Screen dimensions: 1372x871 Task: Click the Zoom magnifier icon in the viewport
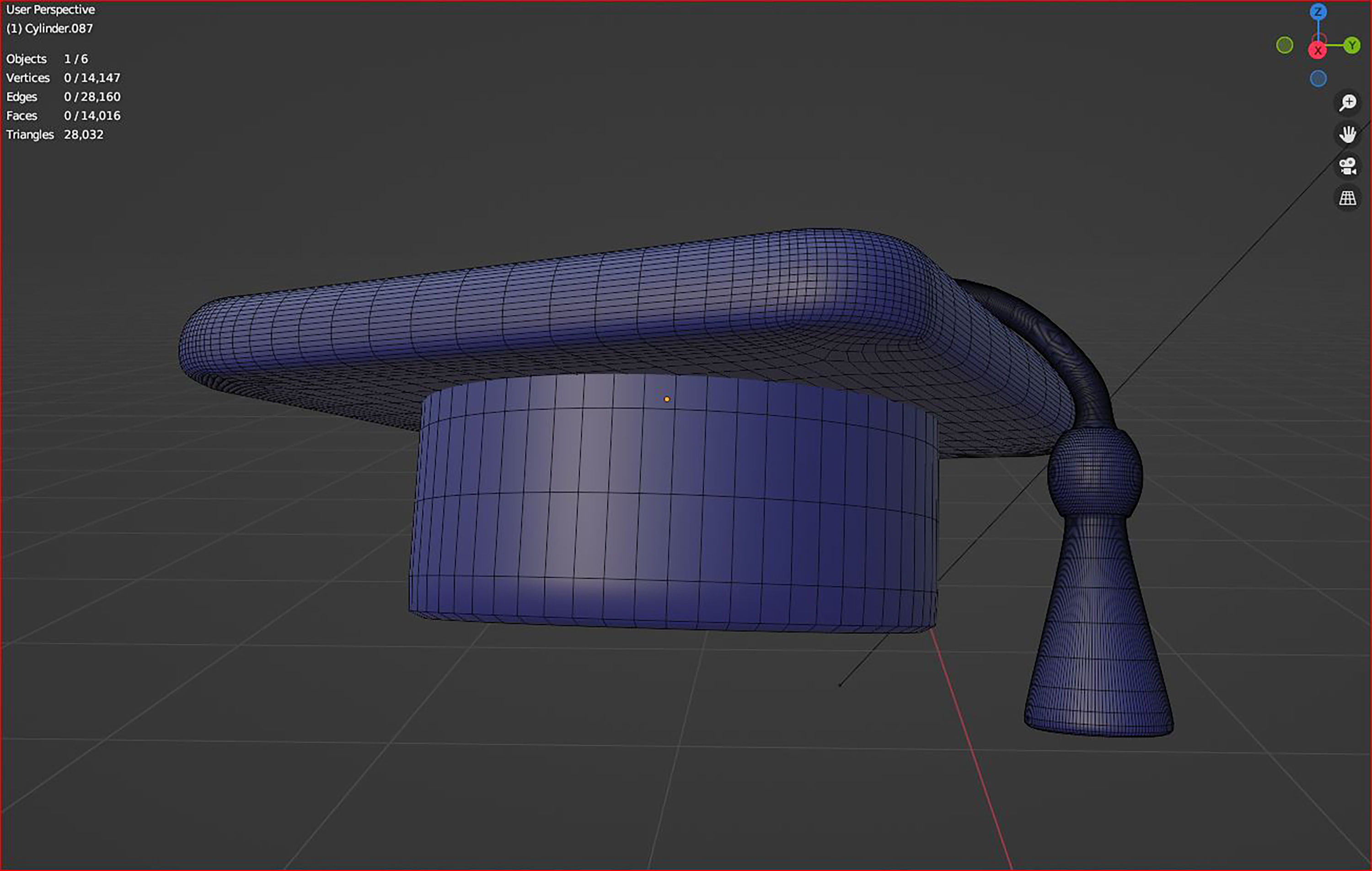click(x=1348, y=102)
